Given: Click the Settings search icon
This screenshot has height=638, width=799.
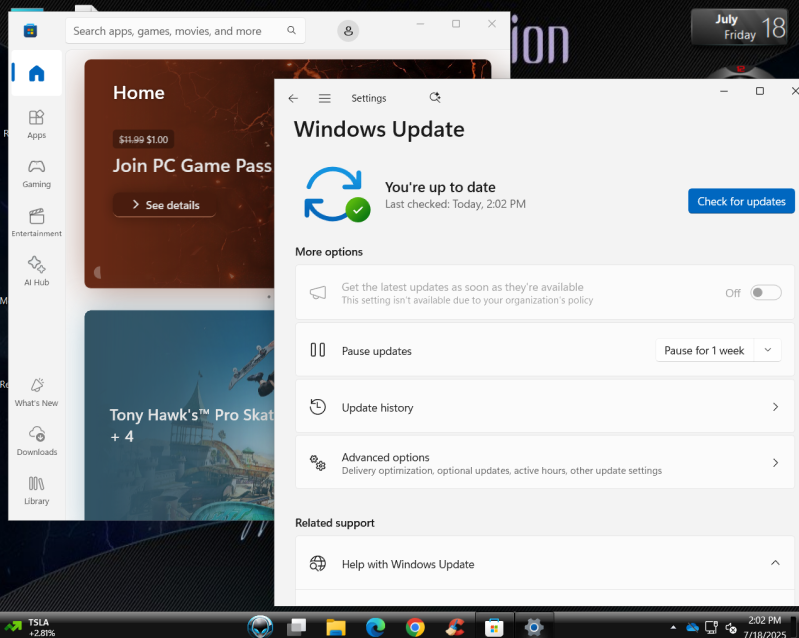Looking at the screenshot, I should coord(435,98).
